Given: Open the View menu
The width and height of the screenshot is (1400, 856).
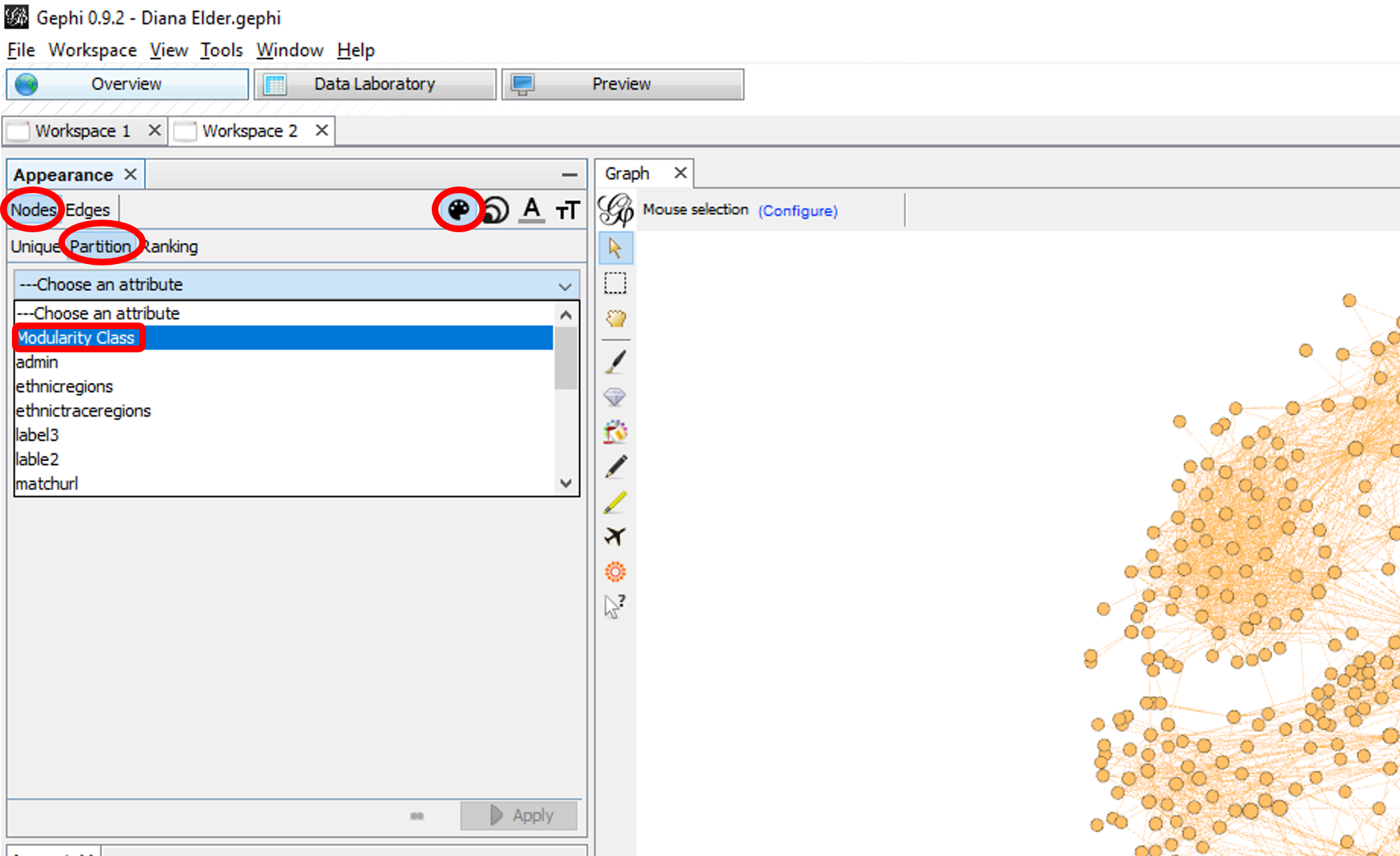Looking at the screenshot, I should coord(168,50).
